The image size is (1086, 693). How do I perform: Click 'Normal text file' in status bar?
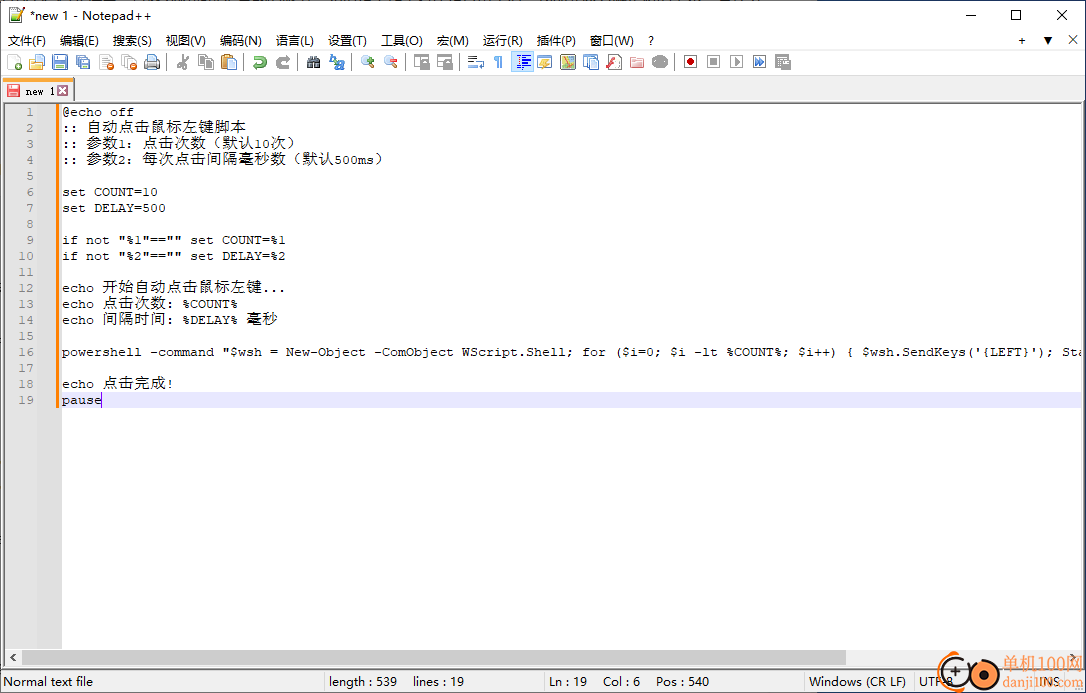click(48, 682)
